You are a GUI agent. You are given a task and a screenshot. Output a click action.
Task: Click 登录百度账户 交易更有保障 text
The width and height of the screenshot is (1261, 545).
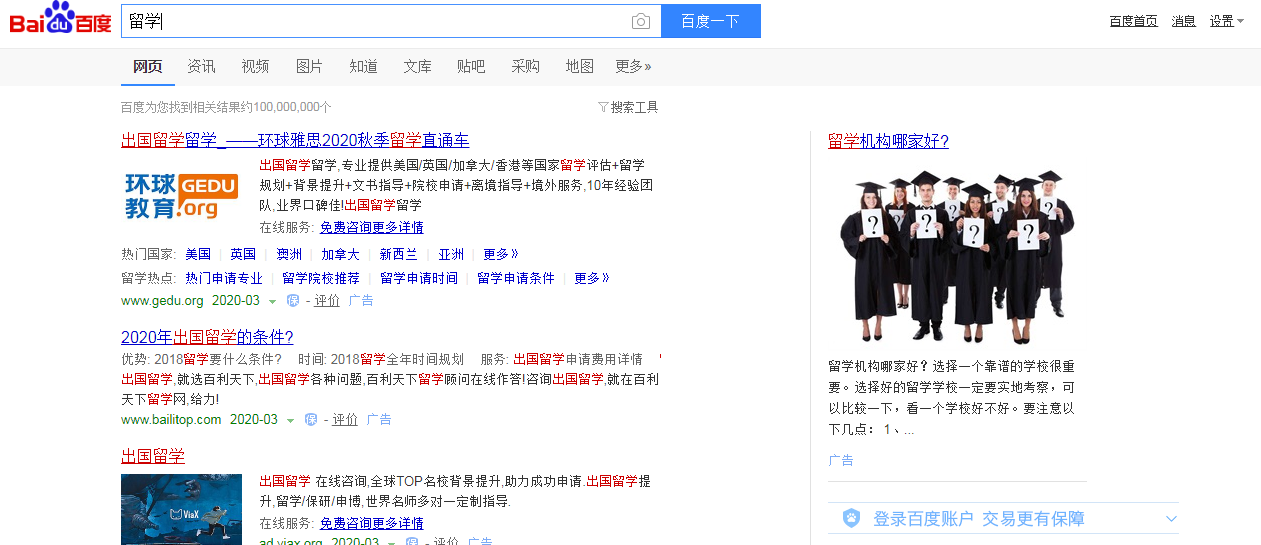click(979, 518)
